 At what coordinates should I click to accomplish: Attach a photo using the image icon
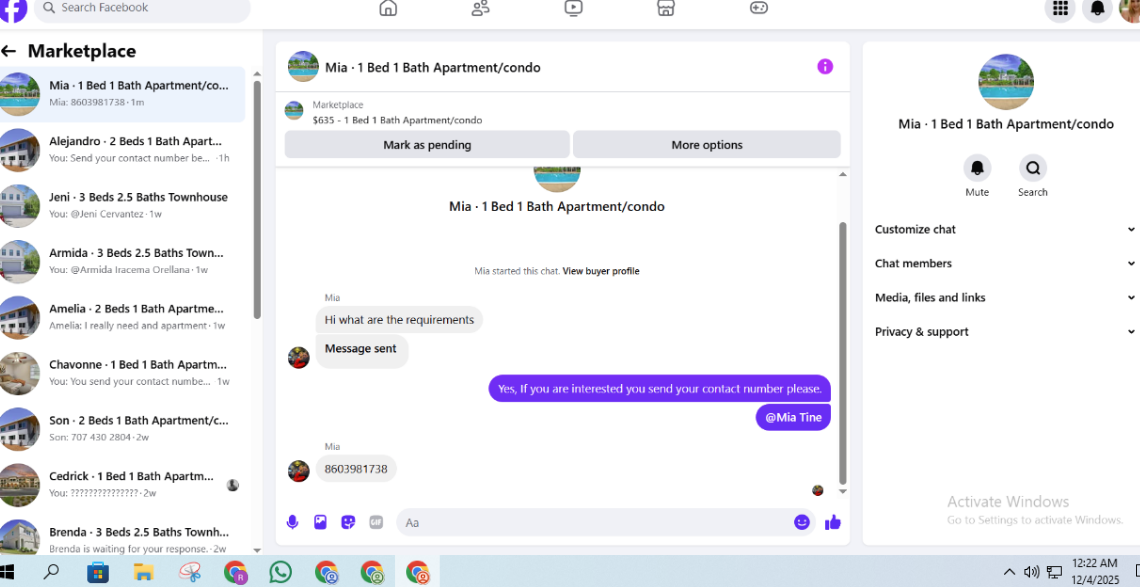pos(320,522)
